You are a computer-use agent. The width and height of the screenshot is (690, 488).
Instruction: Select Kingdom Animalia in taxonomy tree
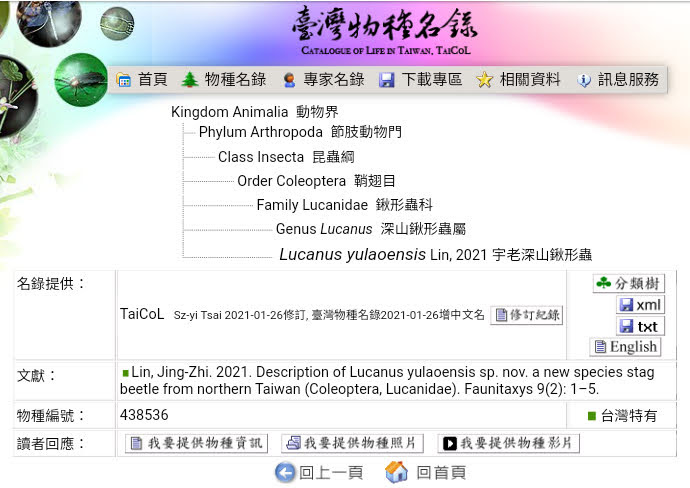tap(255, 112)
